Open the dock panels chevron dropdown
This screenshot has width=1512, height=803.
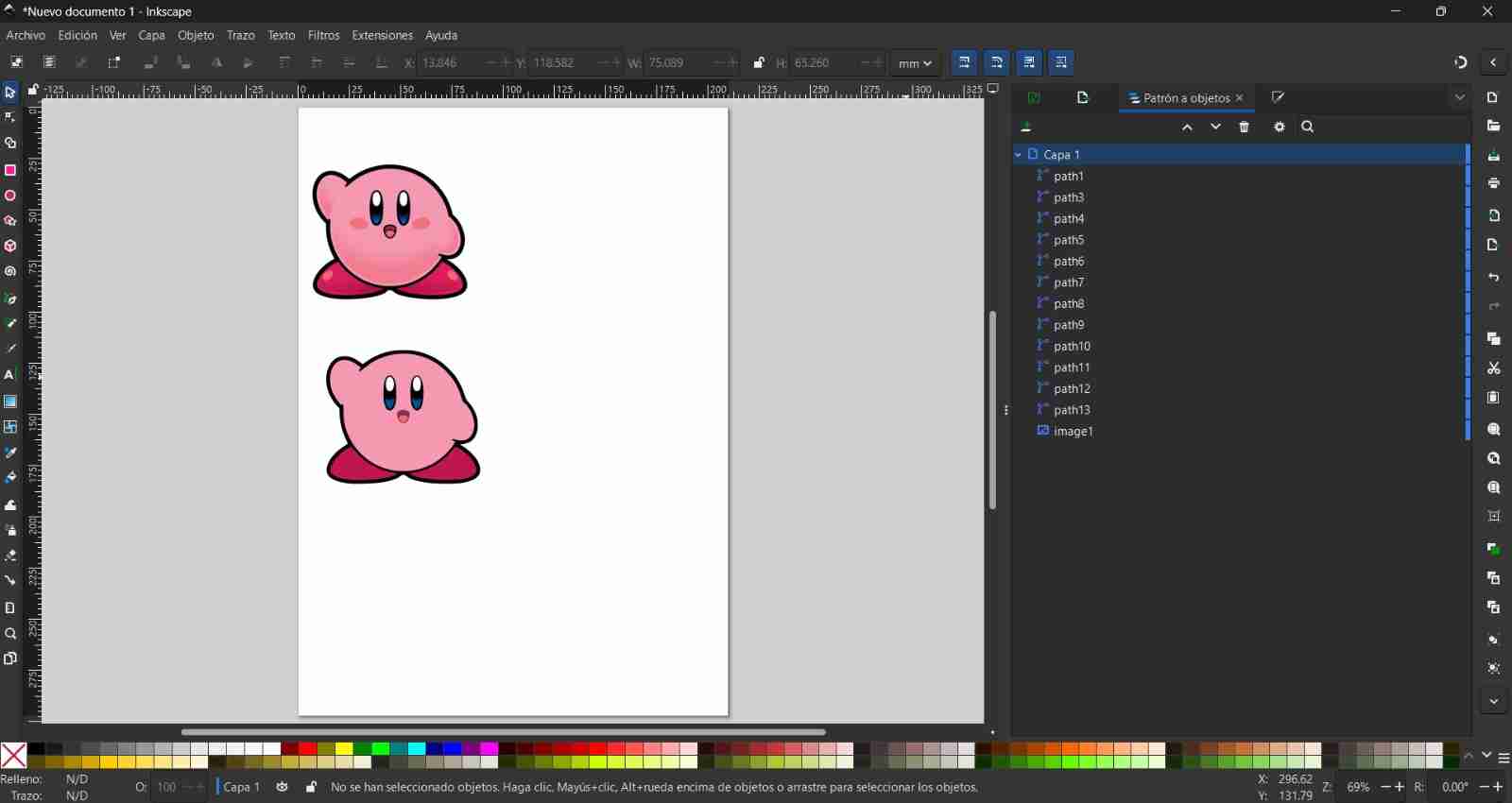coord(1460,97)
